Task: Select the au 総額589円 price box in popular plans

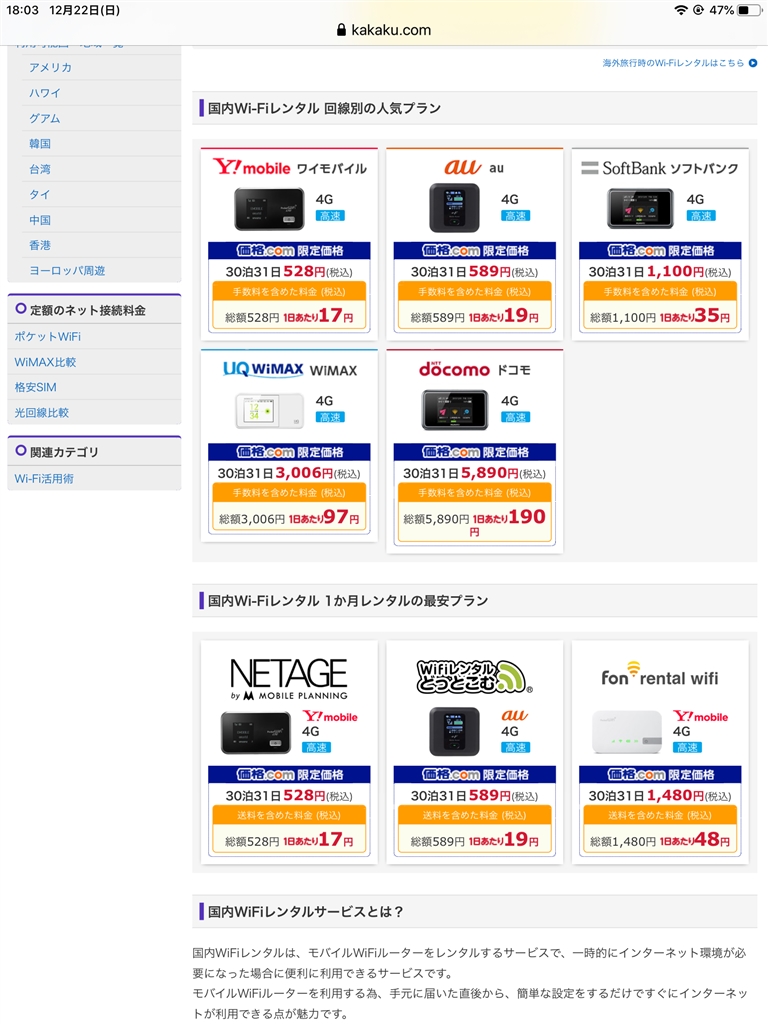Action: click(474, 317)
